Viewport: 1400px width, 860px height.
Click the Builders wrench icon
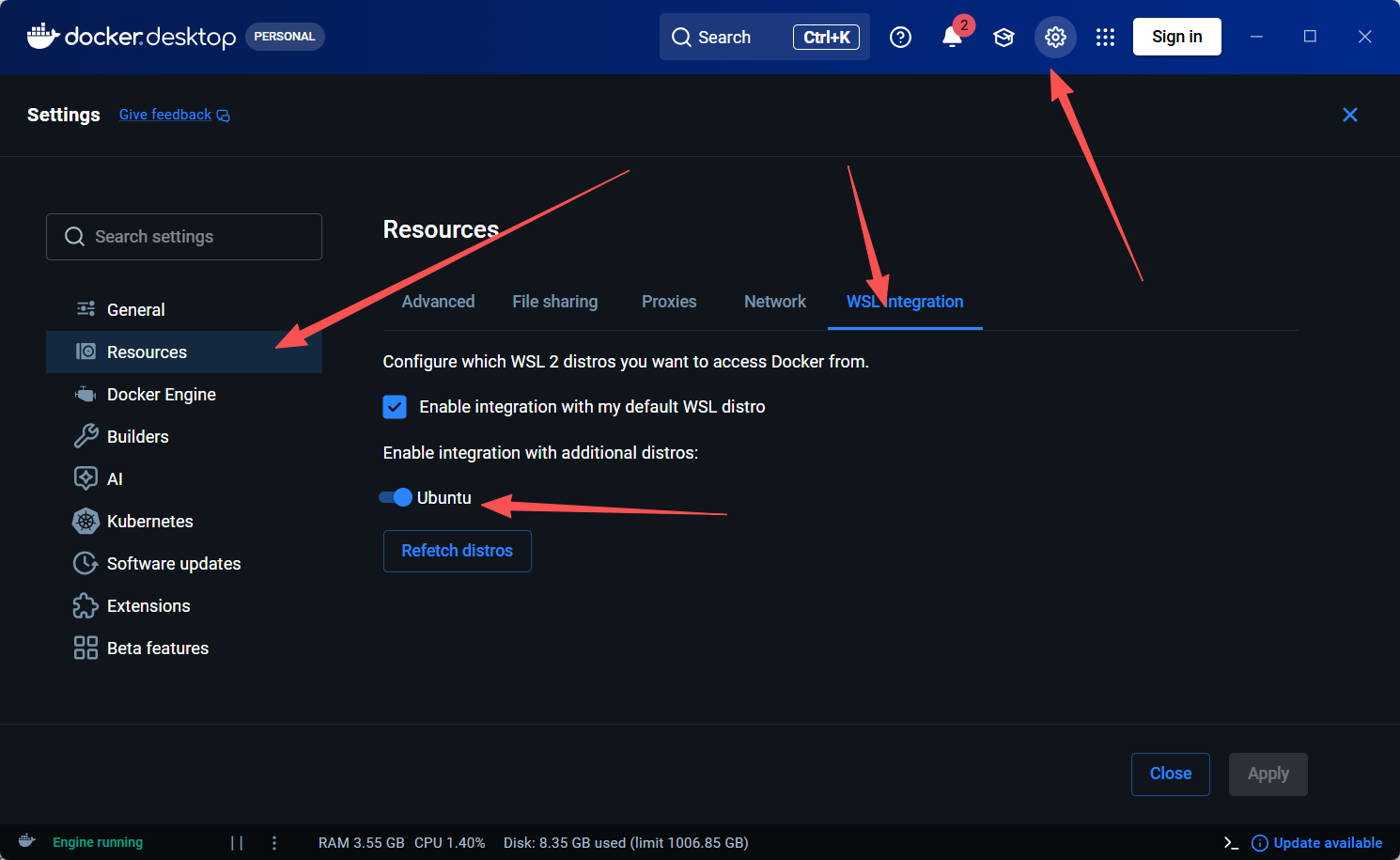[x=86, y=436]
